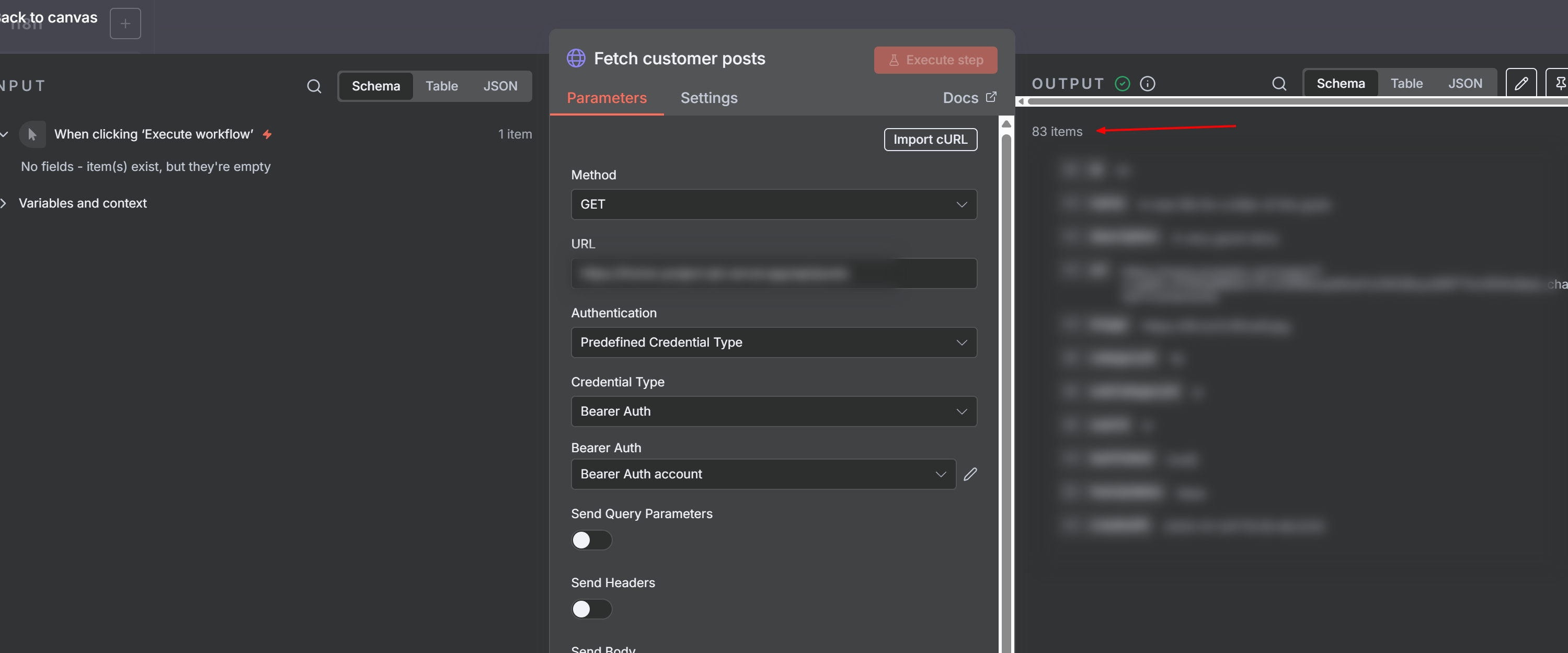Select input Schema view

coord(375,86)
